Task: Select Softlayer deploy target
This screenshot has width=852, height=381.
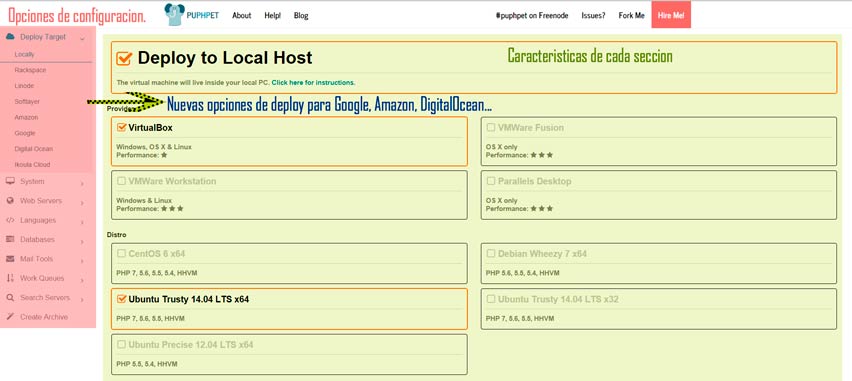Action: tap(27, 102)
